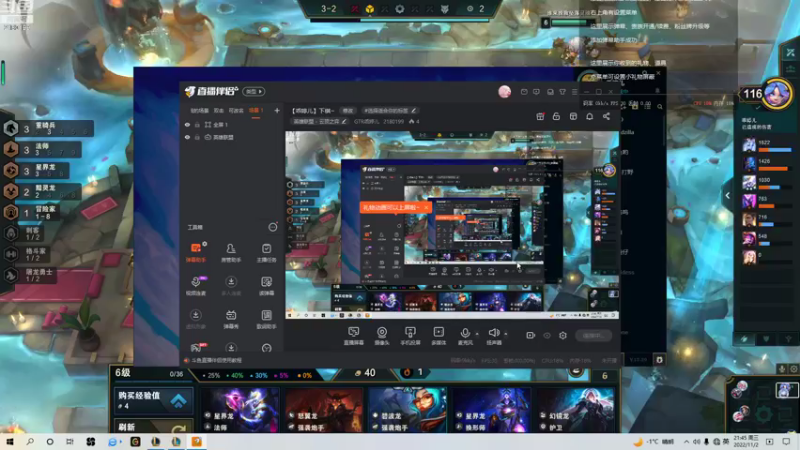The height and width of the screenshot is (450, 800).
Task: Expand speaker options arrow
Action: tap(506, 334)
